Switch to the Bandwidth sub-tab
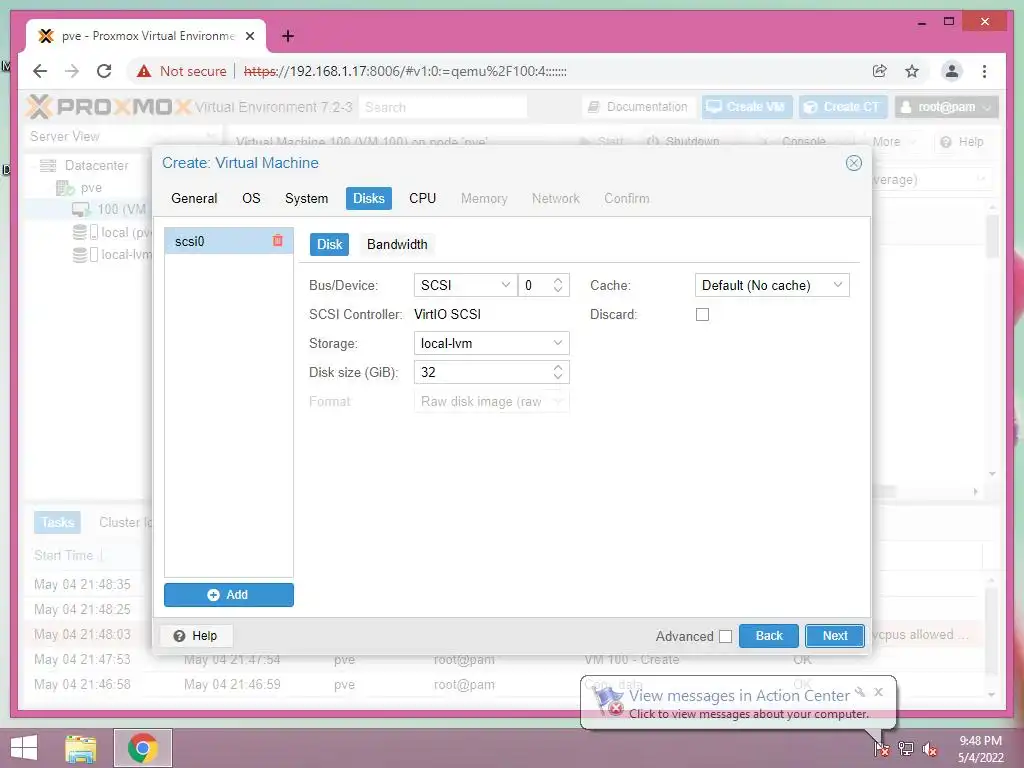This screenshot has width=1024, height=768. (397, 244)
